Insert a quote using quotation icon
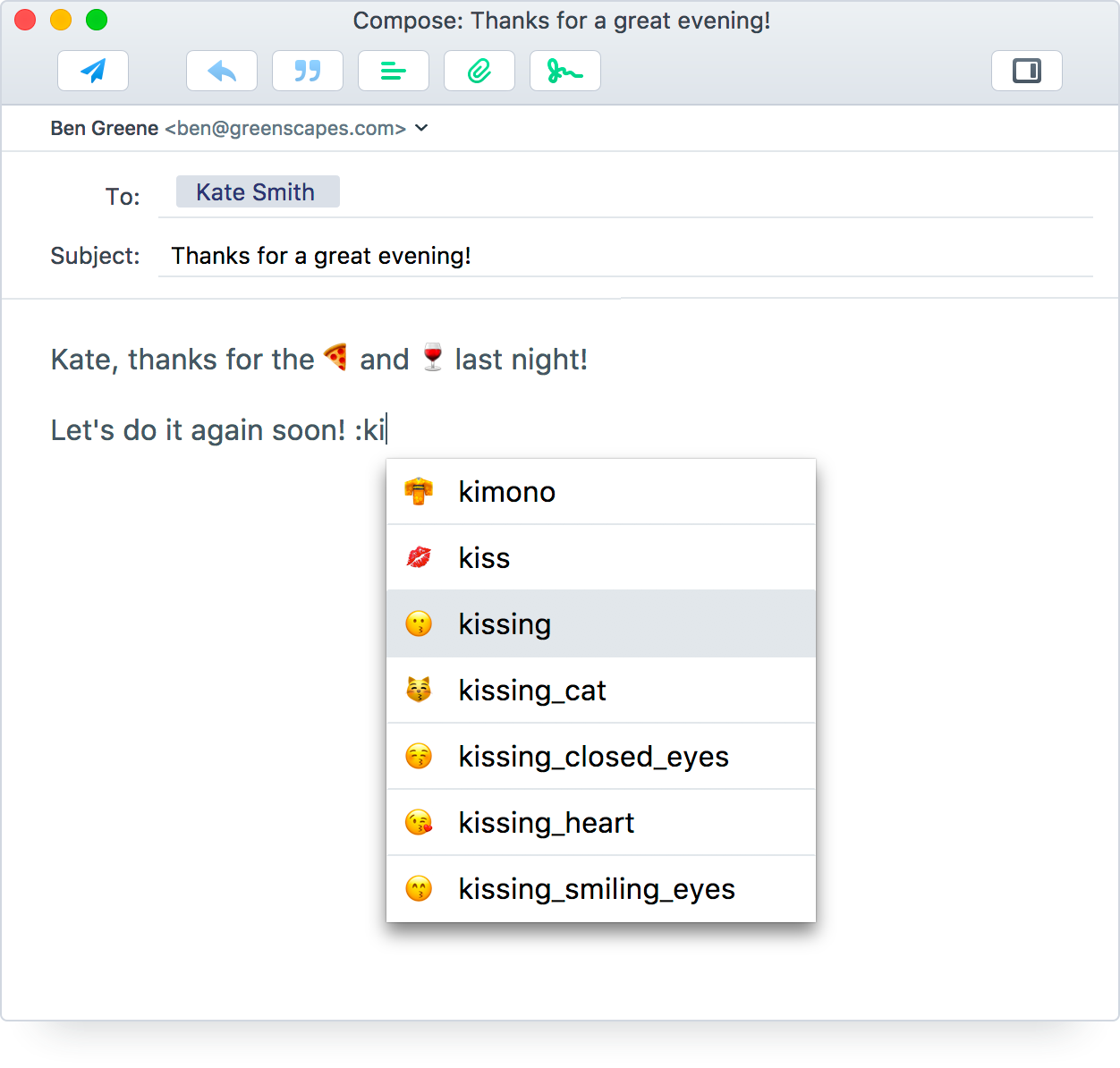The image size is (1120, 1068). tap(308, 71)
